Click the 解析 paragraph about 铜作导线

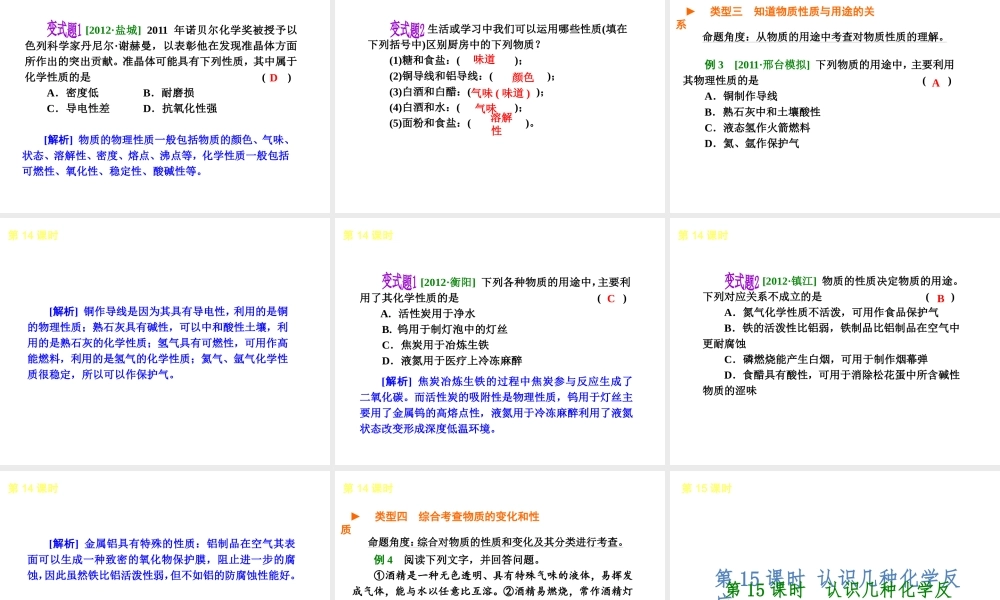(158, 342)
